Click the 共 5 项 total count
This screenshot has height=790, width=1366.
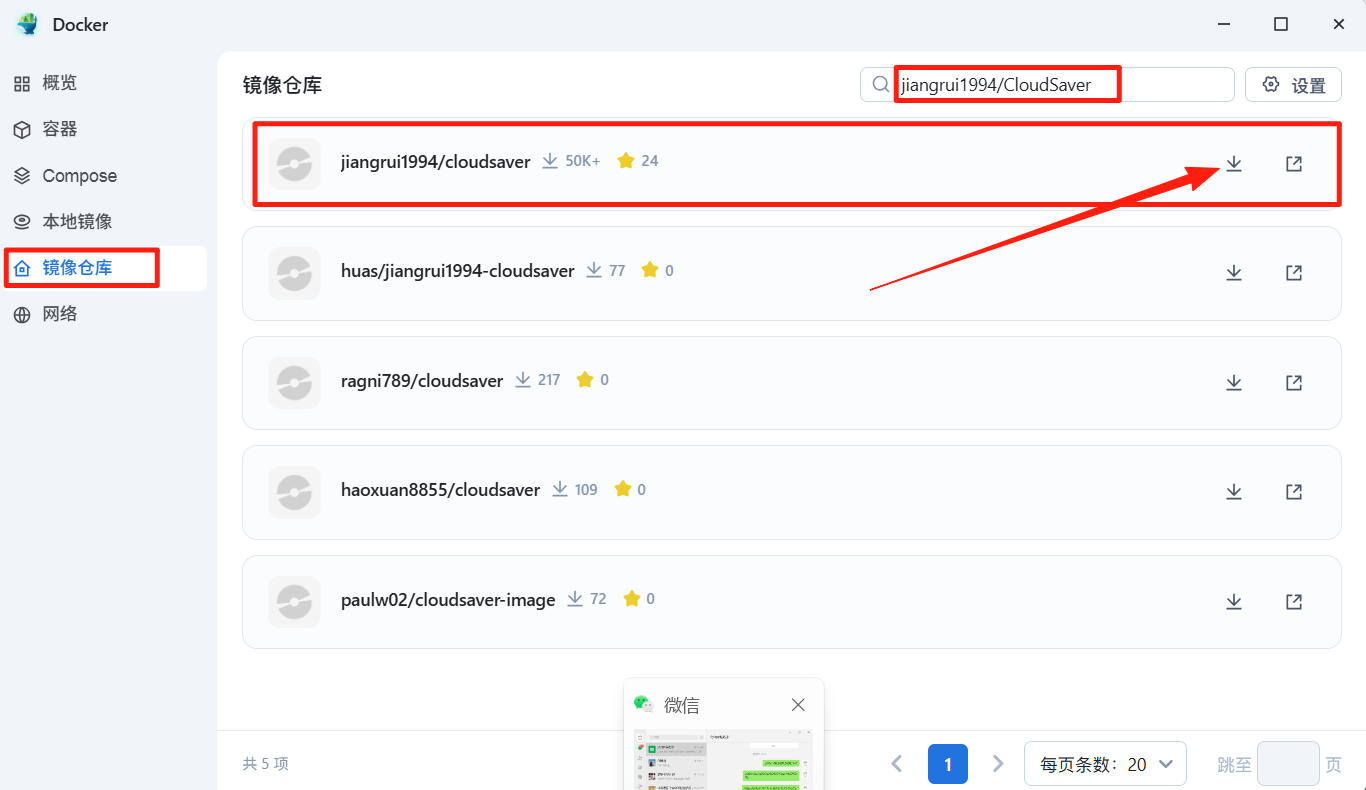click(265, 764)
